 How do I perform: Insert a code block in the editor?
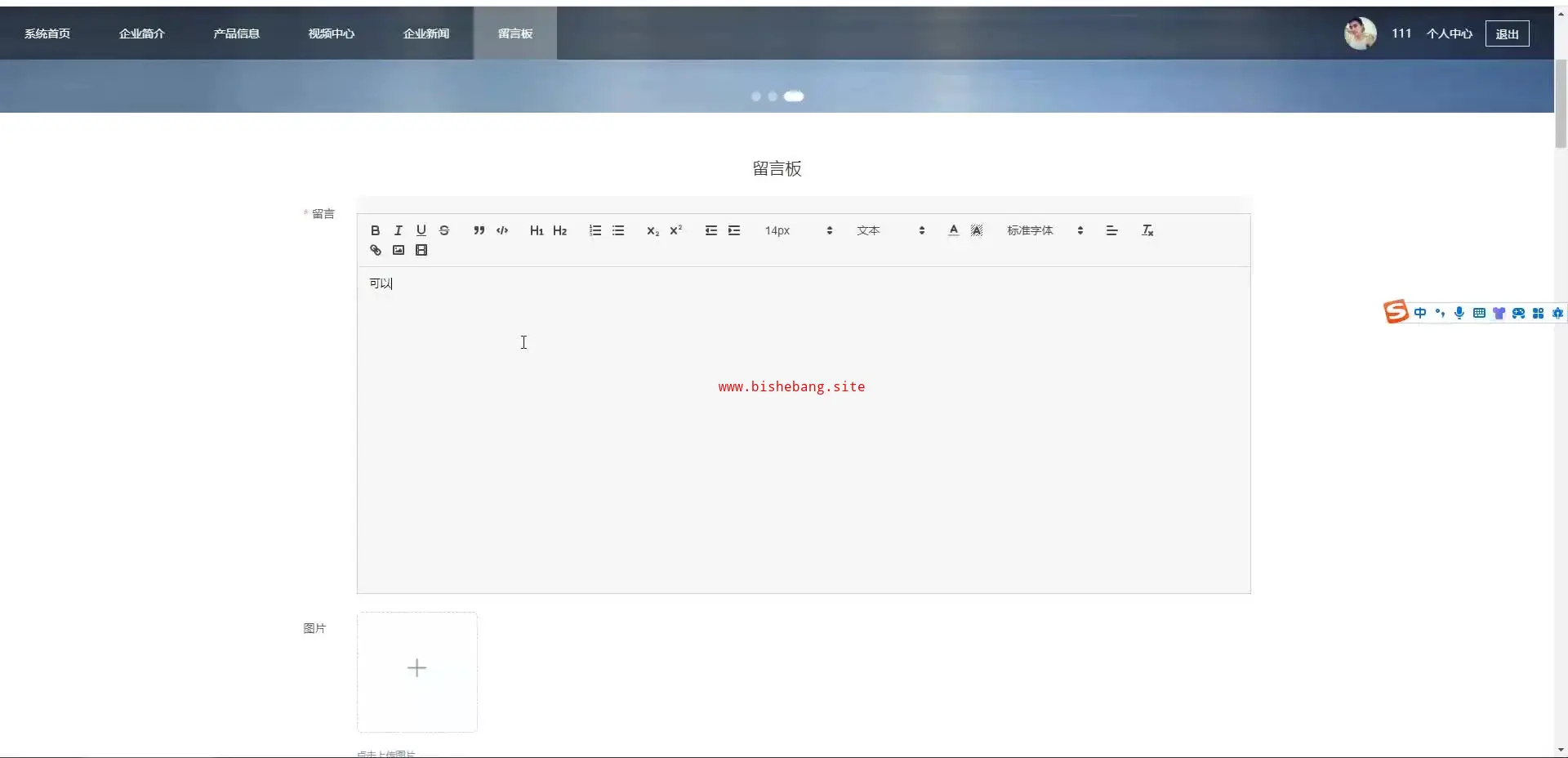click(502, 230)
